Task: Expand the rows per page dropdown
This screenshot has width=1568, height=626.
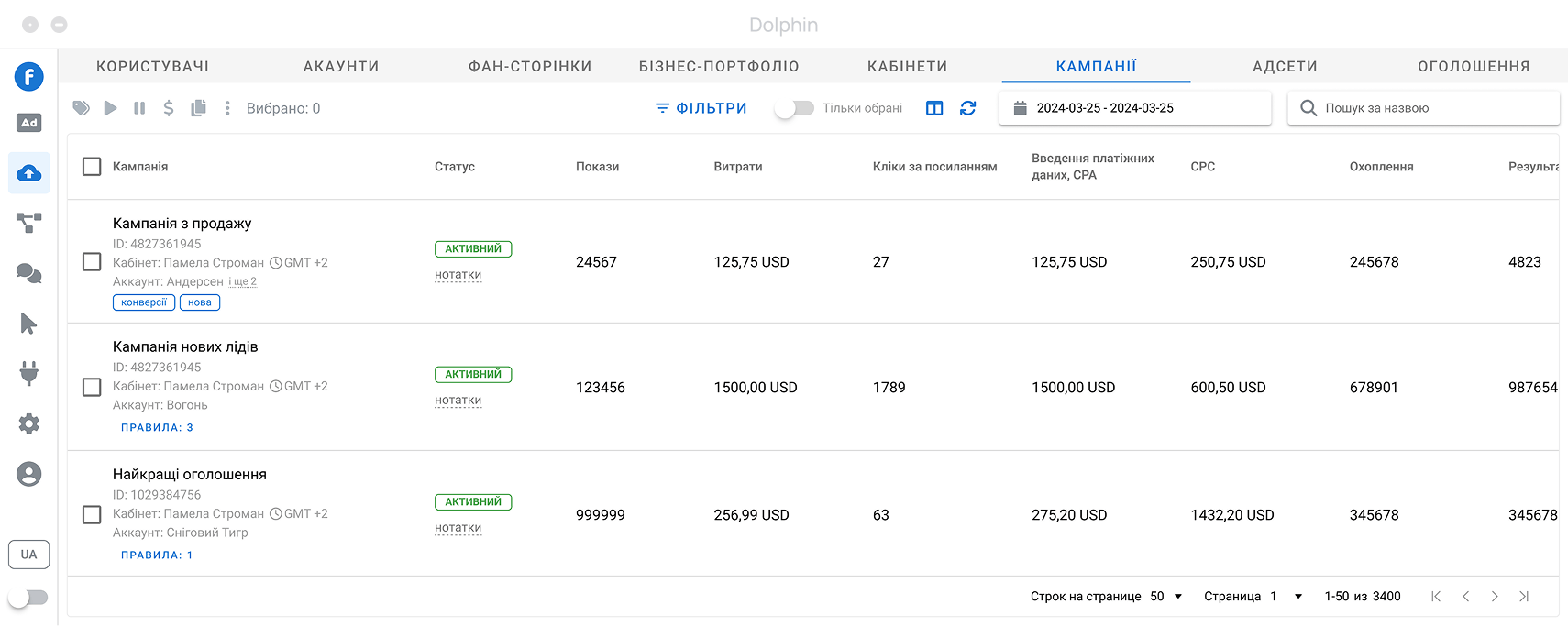Action: tap(1166, 597)
